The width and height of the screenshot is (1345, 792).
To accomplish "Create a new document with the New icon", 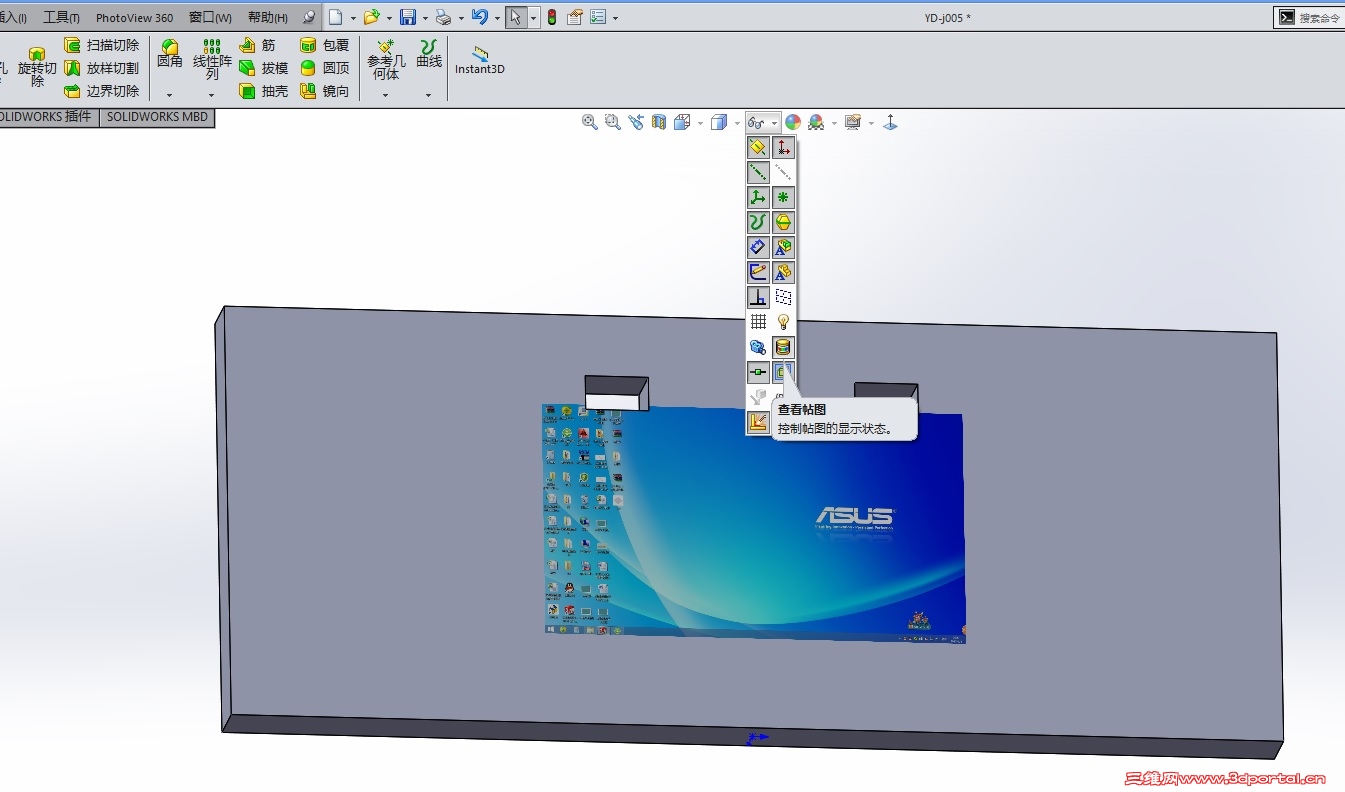I will [x=336, y=17].
